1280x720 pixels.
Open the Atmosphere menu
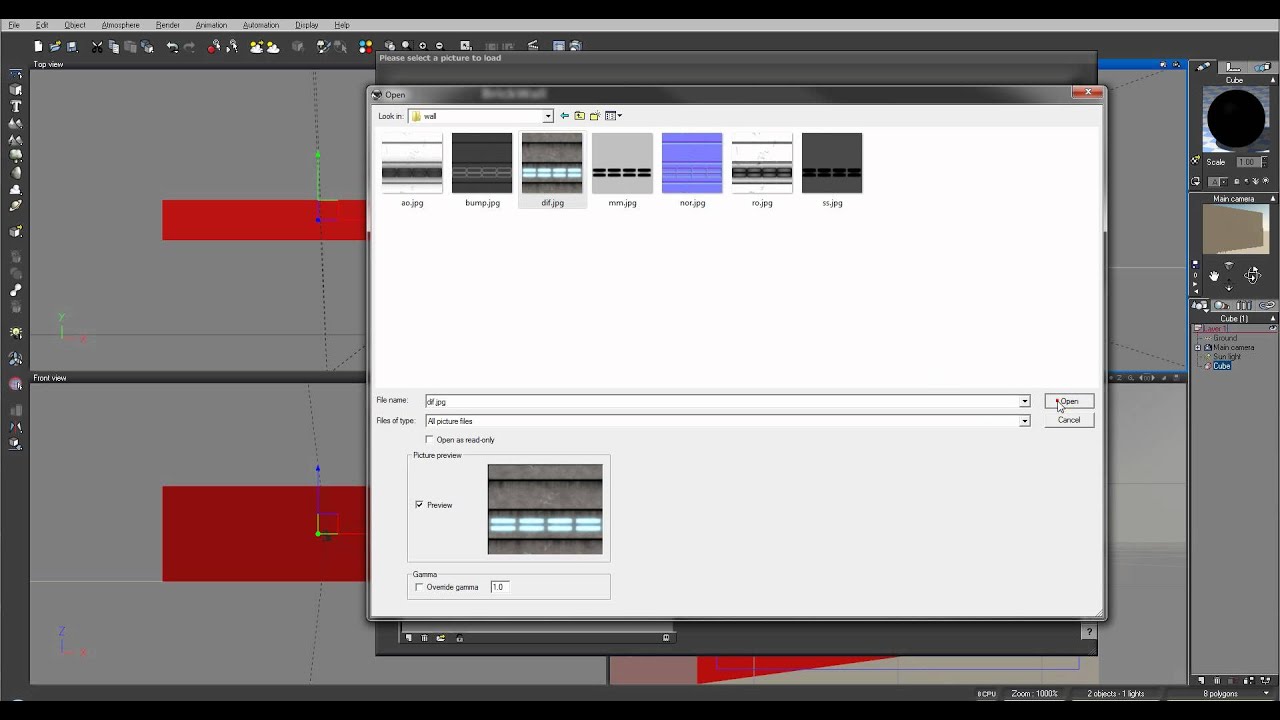pyautogui.click(x=120, y=25)
